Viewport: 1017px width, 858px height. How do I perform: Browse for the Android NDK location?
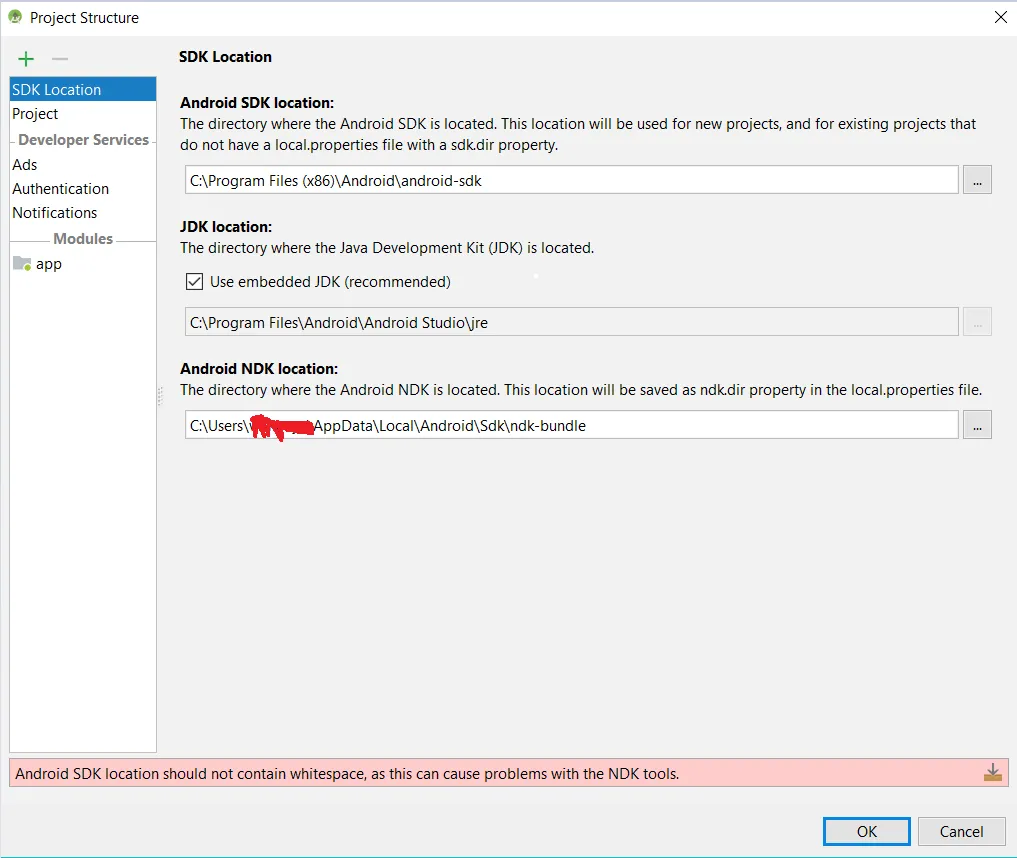click(977, 425)
